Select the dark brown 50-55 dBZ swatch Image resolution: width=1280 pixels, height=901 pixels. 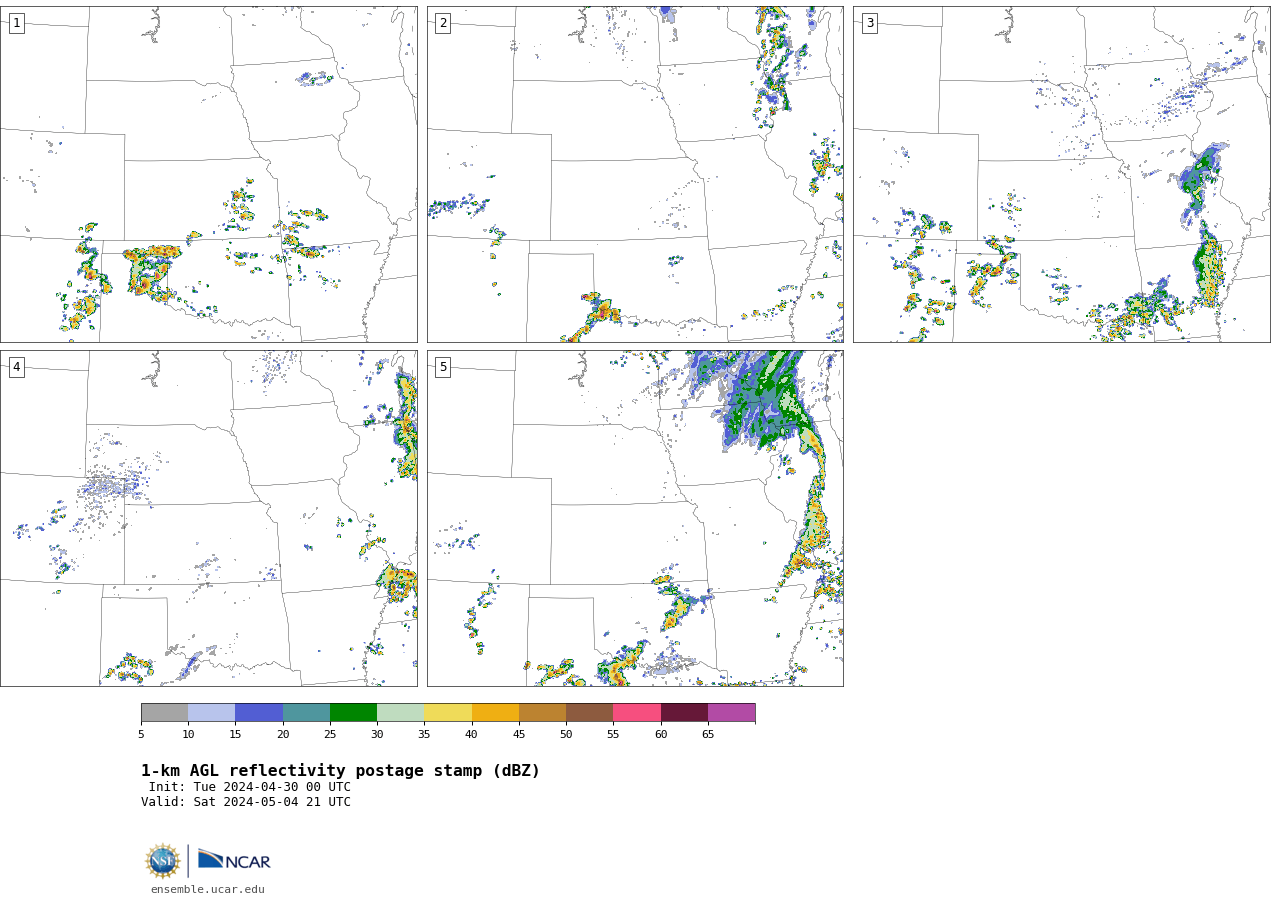[589, 712]
